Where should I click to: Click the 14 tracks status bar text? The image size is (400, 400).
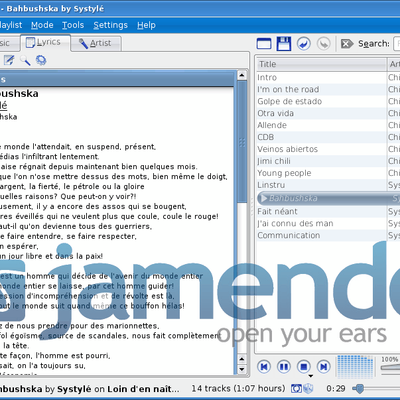[238, 389]
